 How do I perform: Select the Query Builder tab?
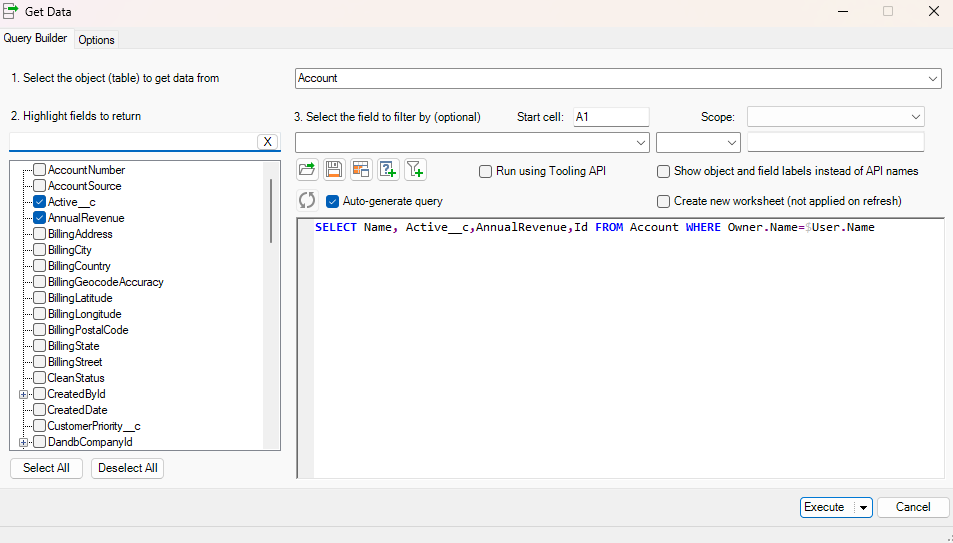click(x=36, y=39)
